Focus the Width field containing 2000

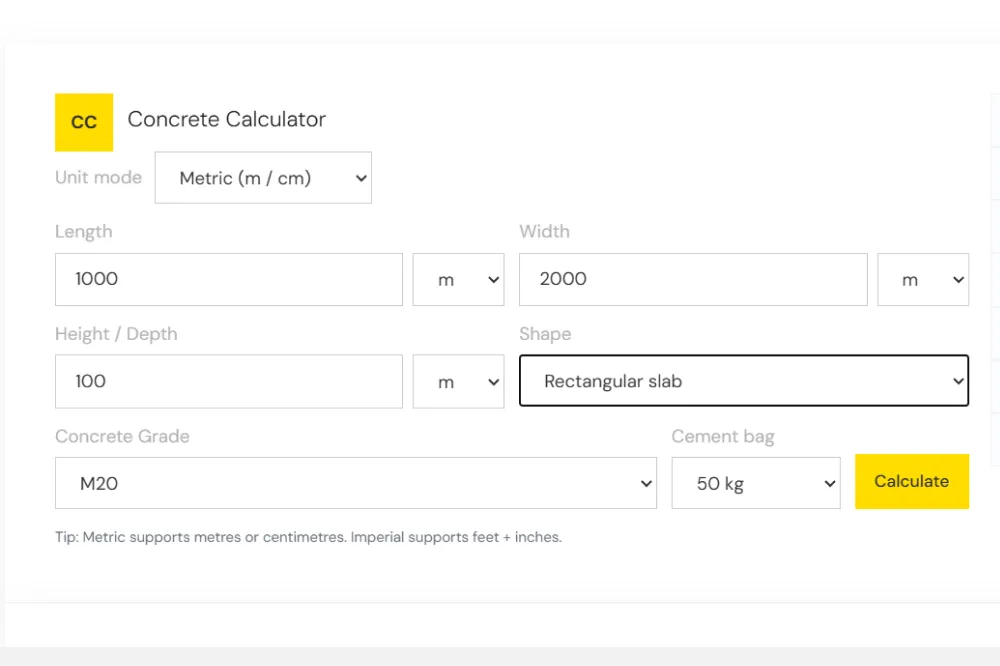[693, 279]
